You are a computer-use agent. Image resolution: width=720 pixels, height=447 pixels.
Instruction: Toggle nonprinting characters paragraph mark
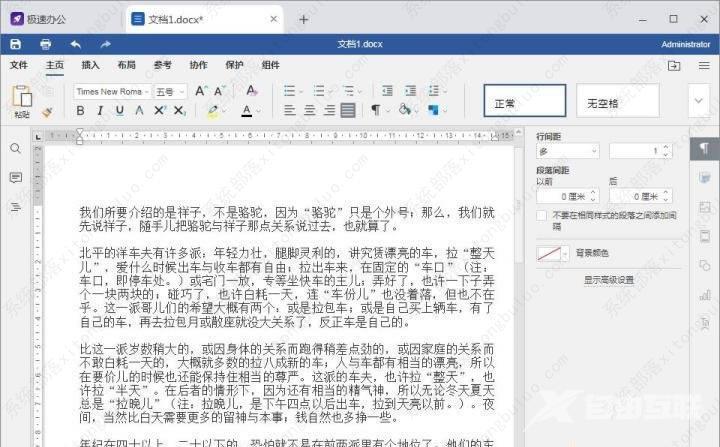376,110
